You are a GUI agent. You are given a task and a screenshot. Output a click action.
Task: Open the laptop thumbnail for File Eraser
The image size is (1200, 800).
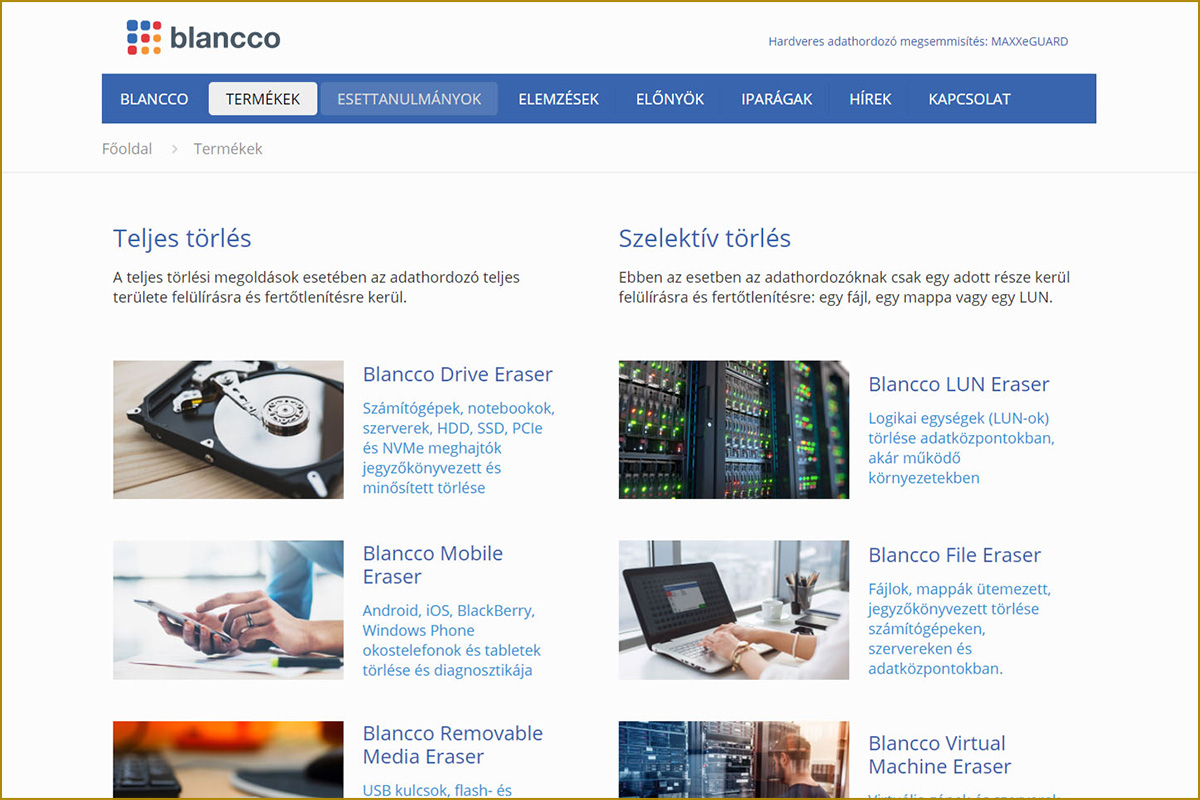coord(734,610)
